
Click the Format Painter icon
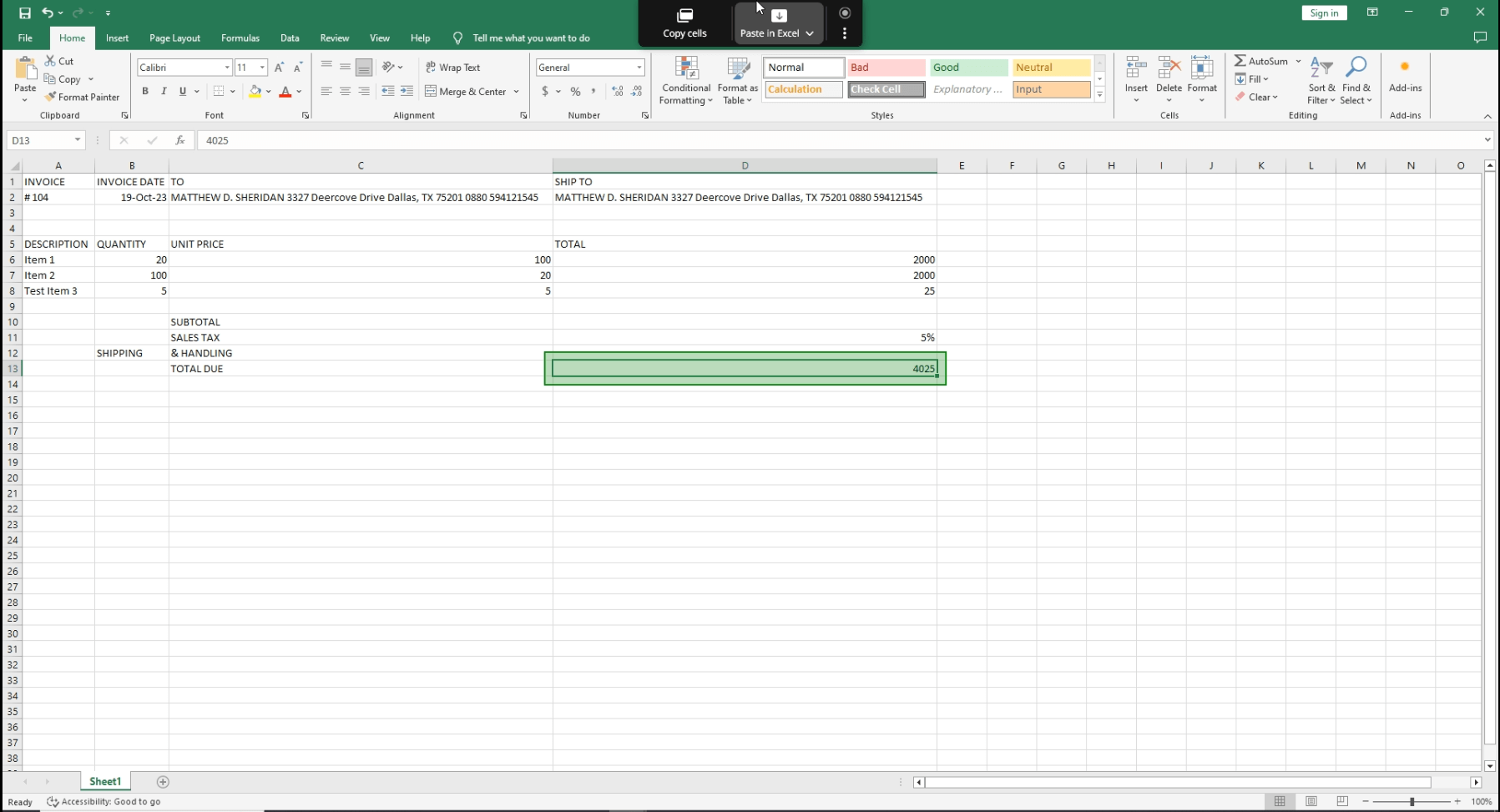[x=51, y=97]
